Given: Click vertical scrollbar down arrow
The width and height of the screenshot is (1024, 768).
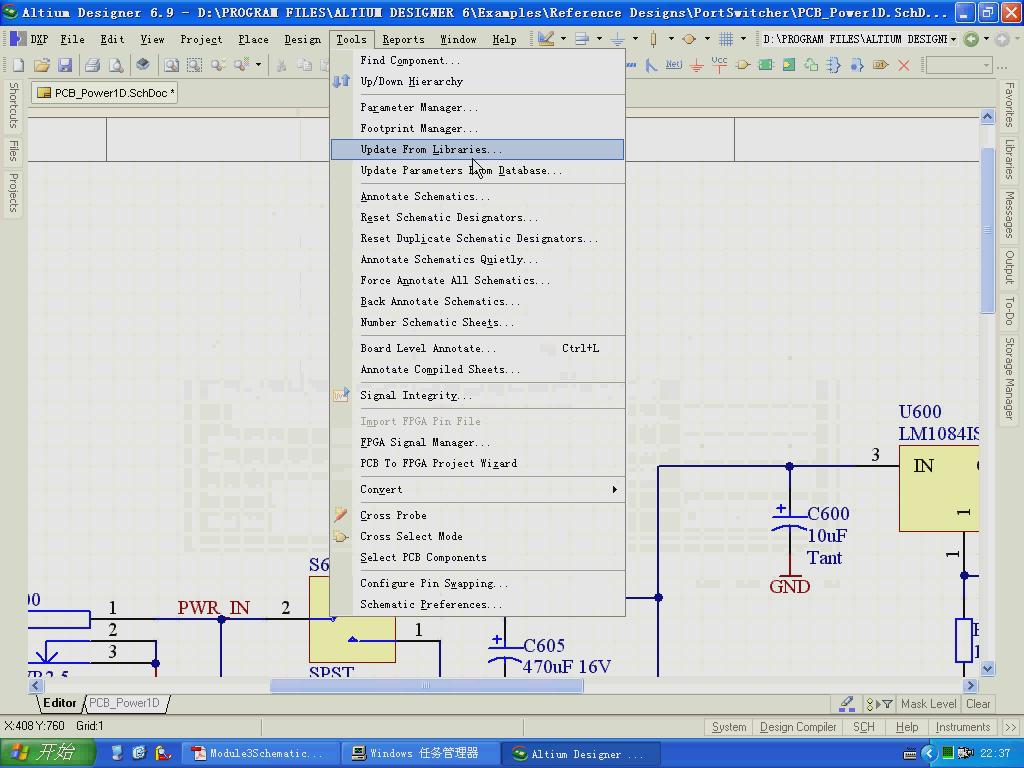Looking at the screenshot, I should pos(987,668).
